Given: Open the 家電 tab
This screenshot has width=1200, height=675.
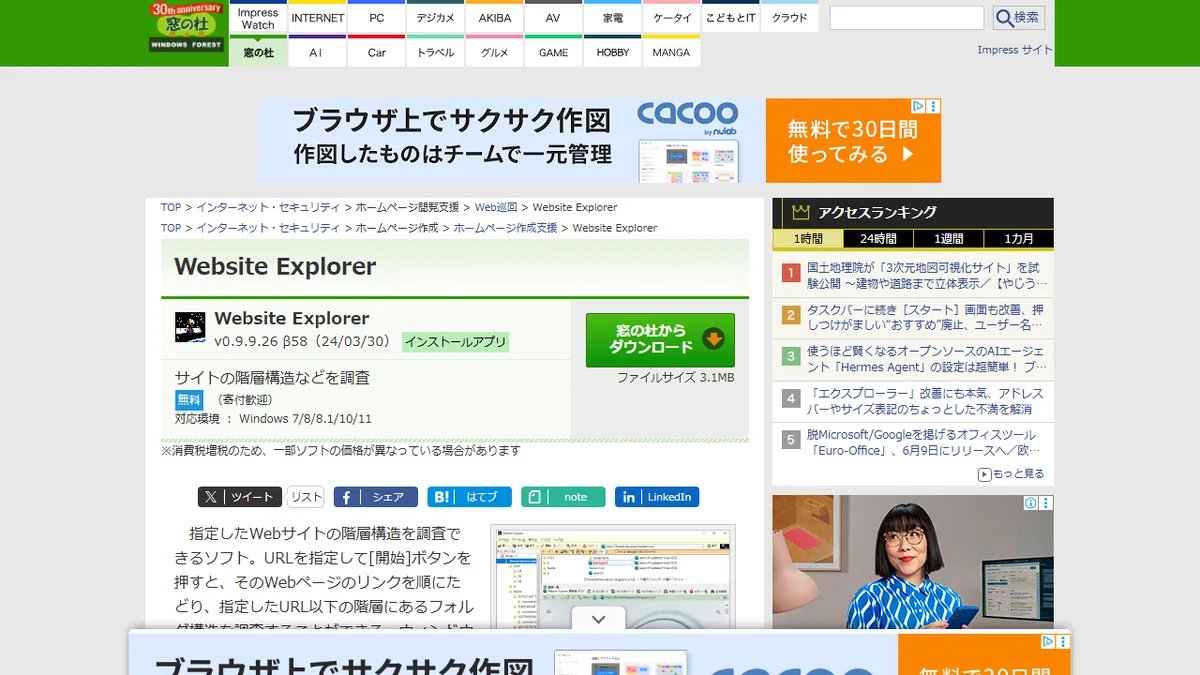Looking at the screenshot, I should [612, 18].
